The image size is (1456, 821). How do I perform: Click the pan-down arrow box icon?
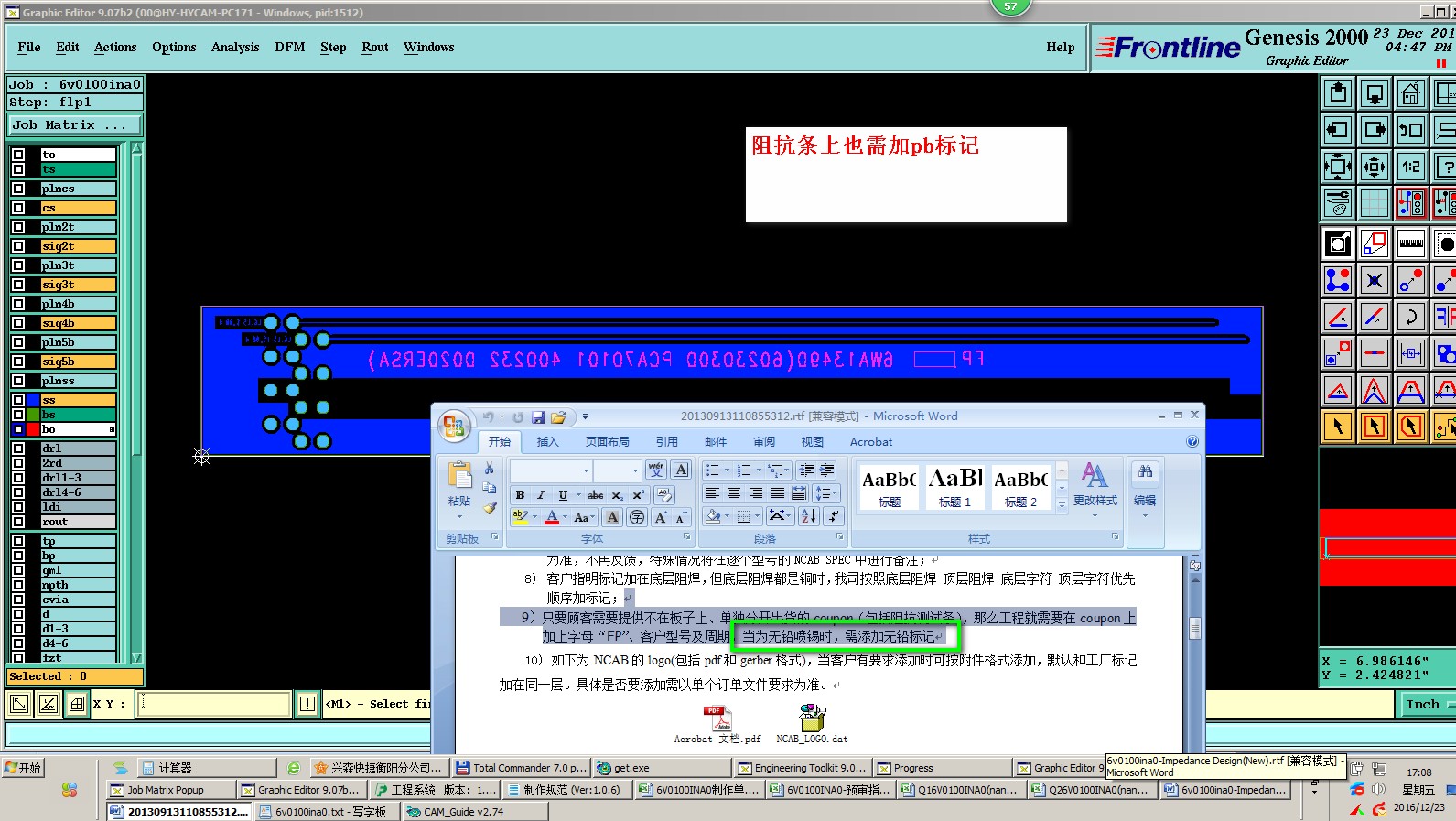click(x=1375, y=93)
